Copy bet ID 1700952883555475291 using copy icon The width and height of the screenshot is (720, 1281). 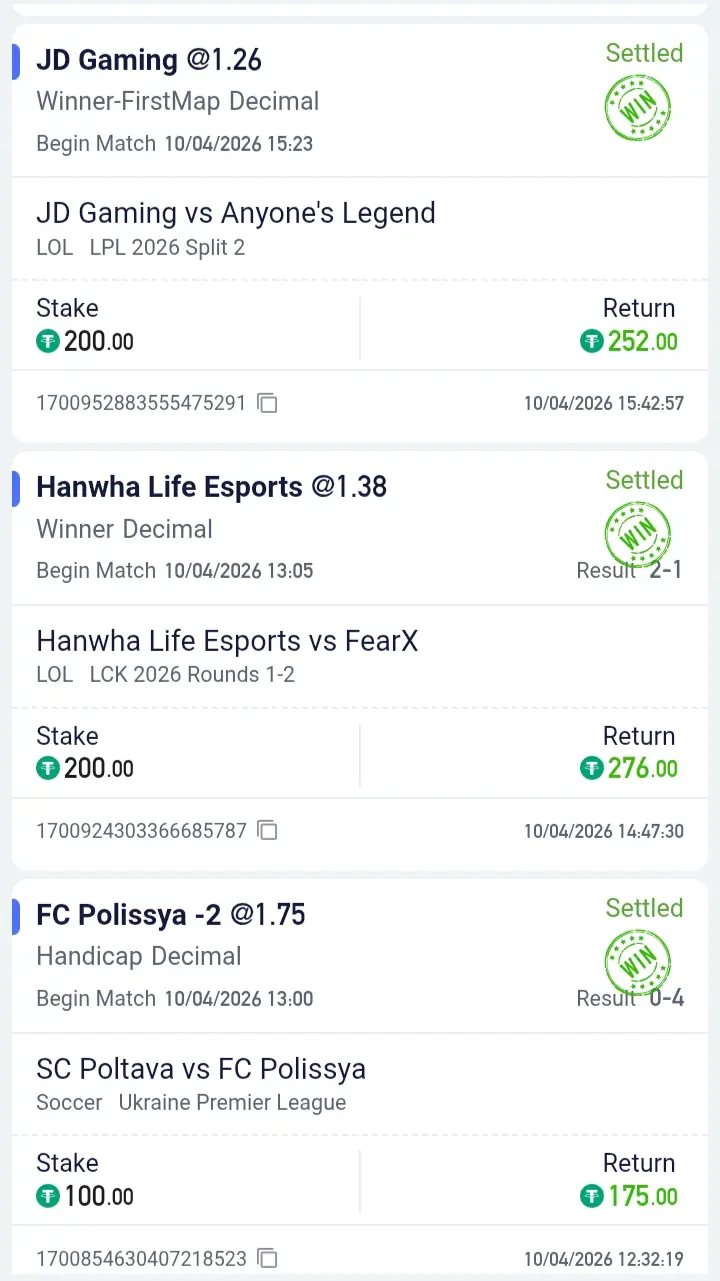267,404
